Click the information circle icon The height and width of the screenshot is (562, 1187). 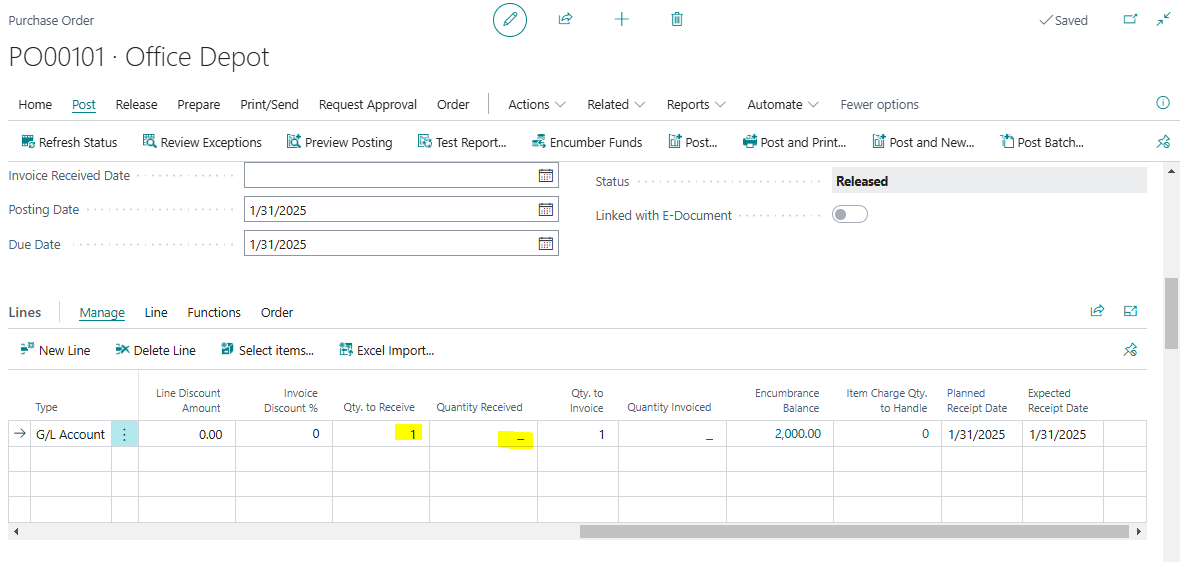point(1164,104)
